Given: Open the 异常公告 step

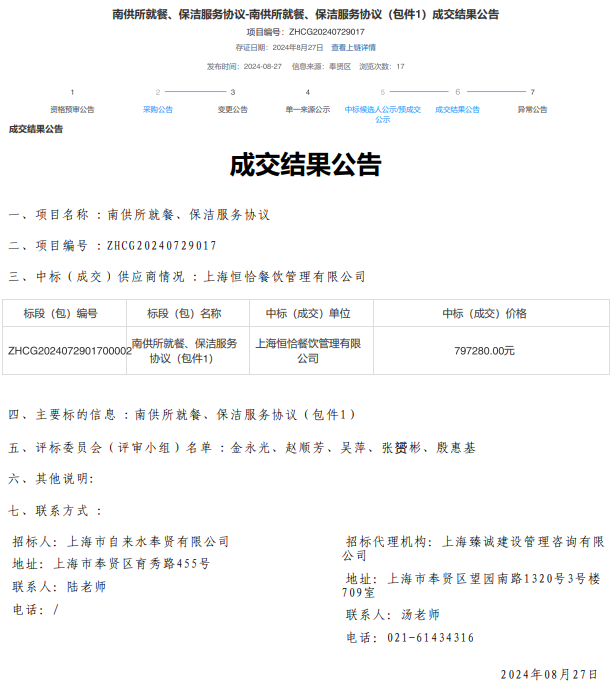Looking at the screenshot, I should (532, 109).
